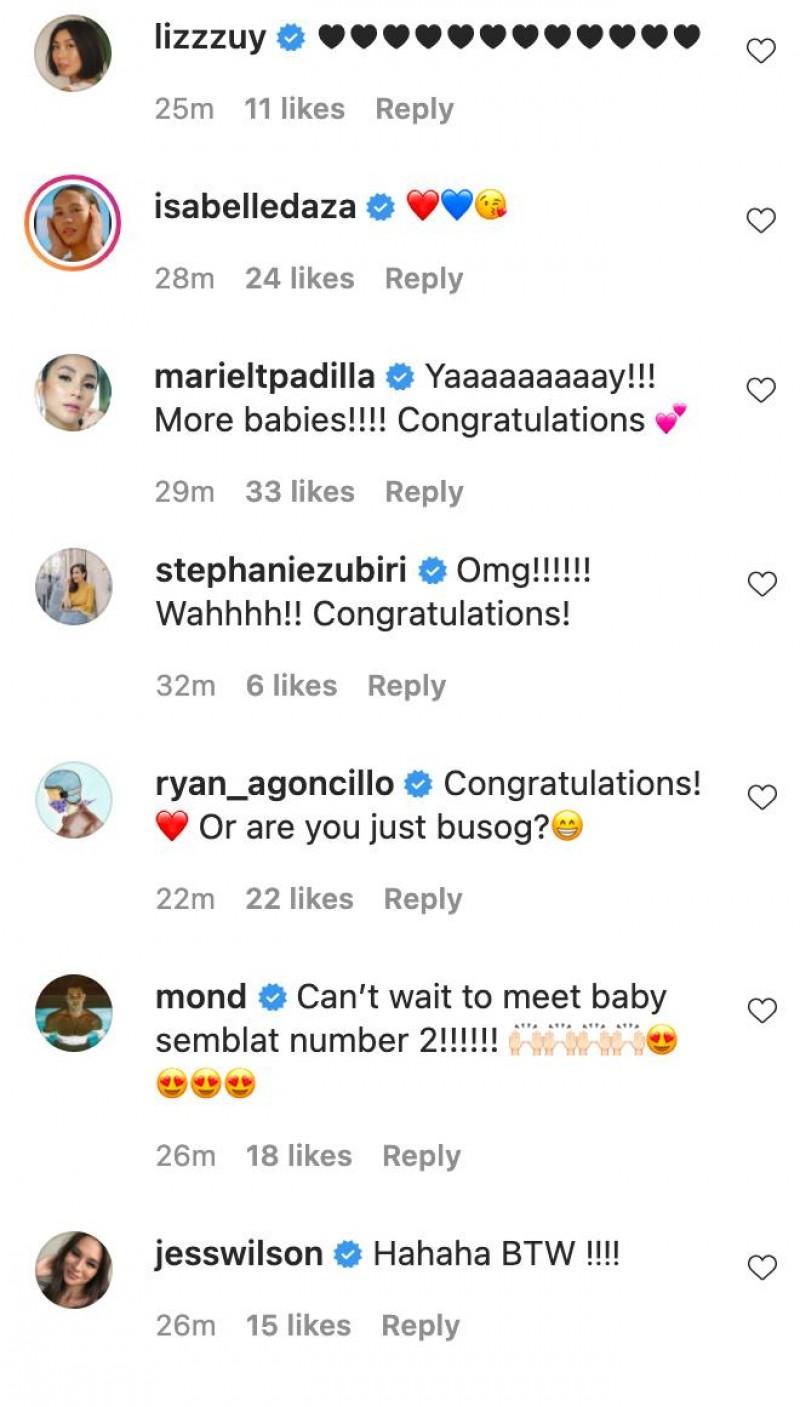This screenshot has width=800, height=1407.
Task: Open isabelledaza's story ring avatar
Action: tap(73, 223)
